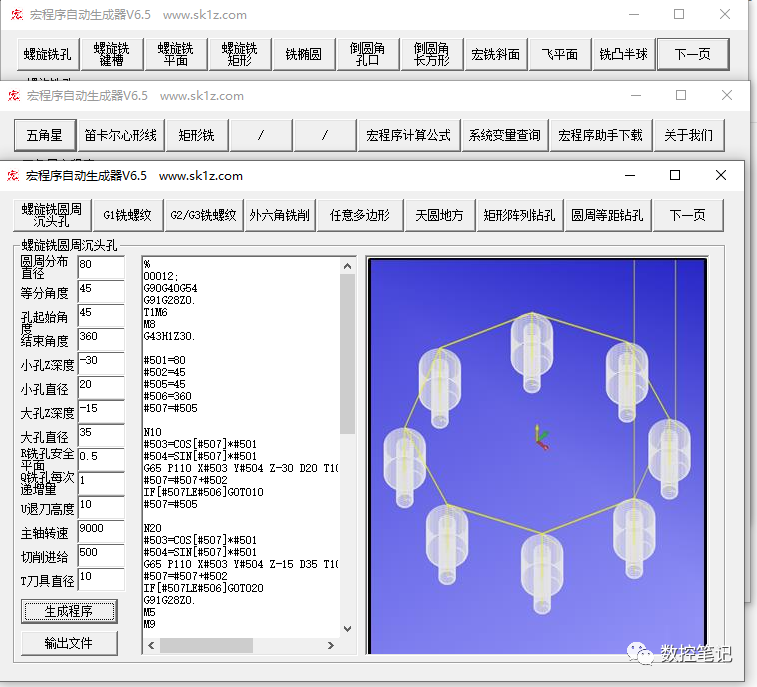Click the 圆周分布直径 field
Viewport: 757px width, 687px height.
101,267
